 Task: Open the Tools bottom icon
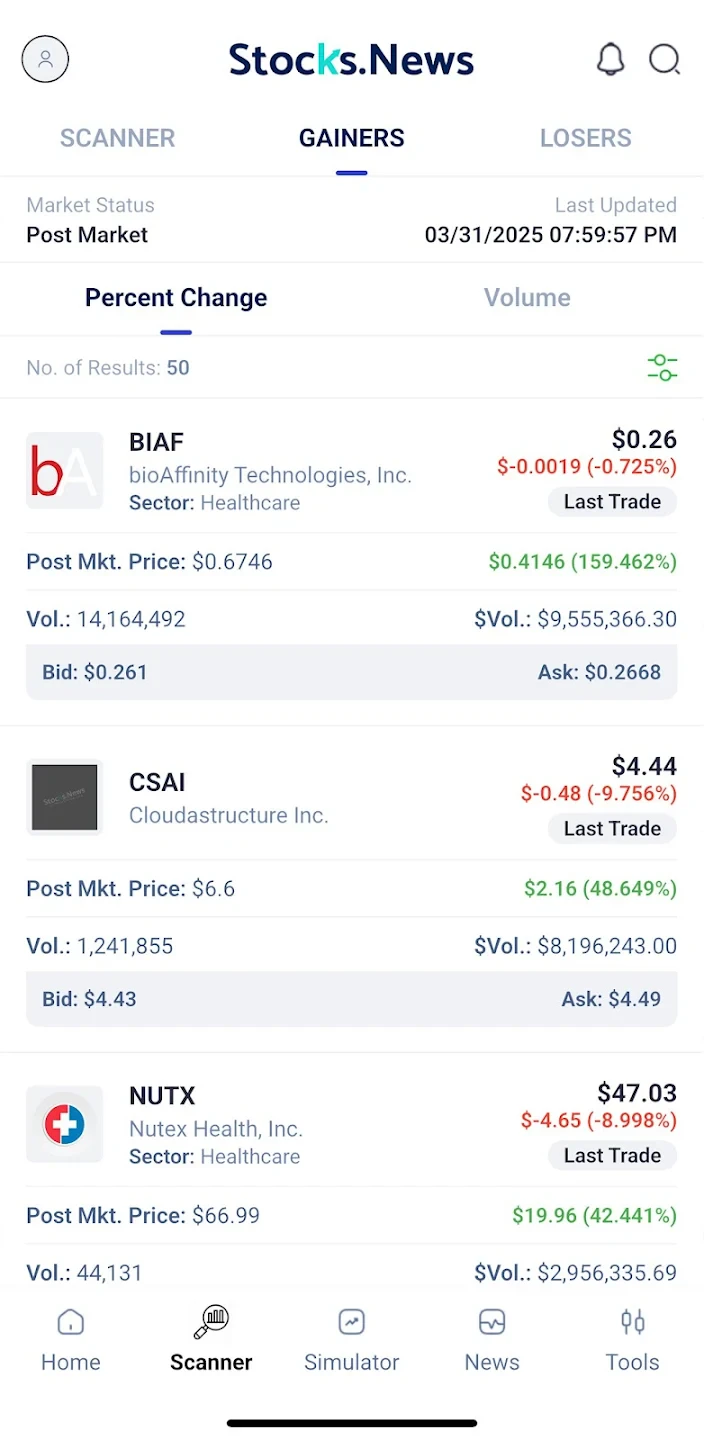[x=632, y=1322]
